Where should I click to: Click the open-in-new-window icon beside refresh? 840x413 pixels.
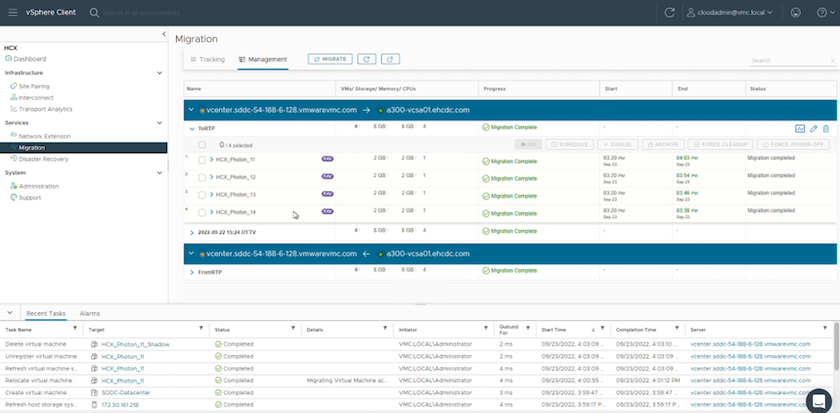390,59
